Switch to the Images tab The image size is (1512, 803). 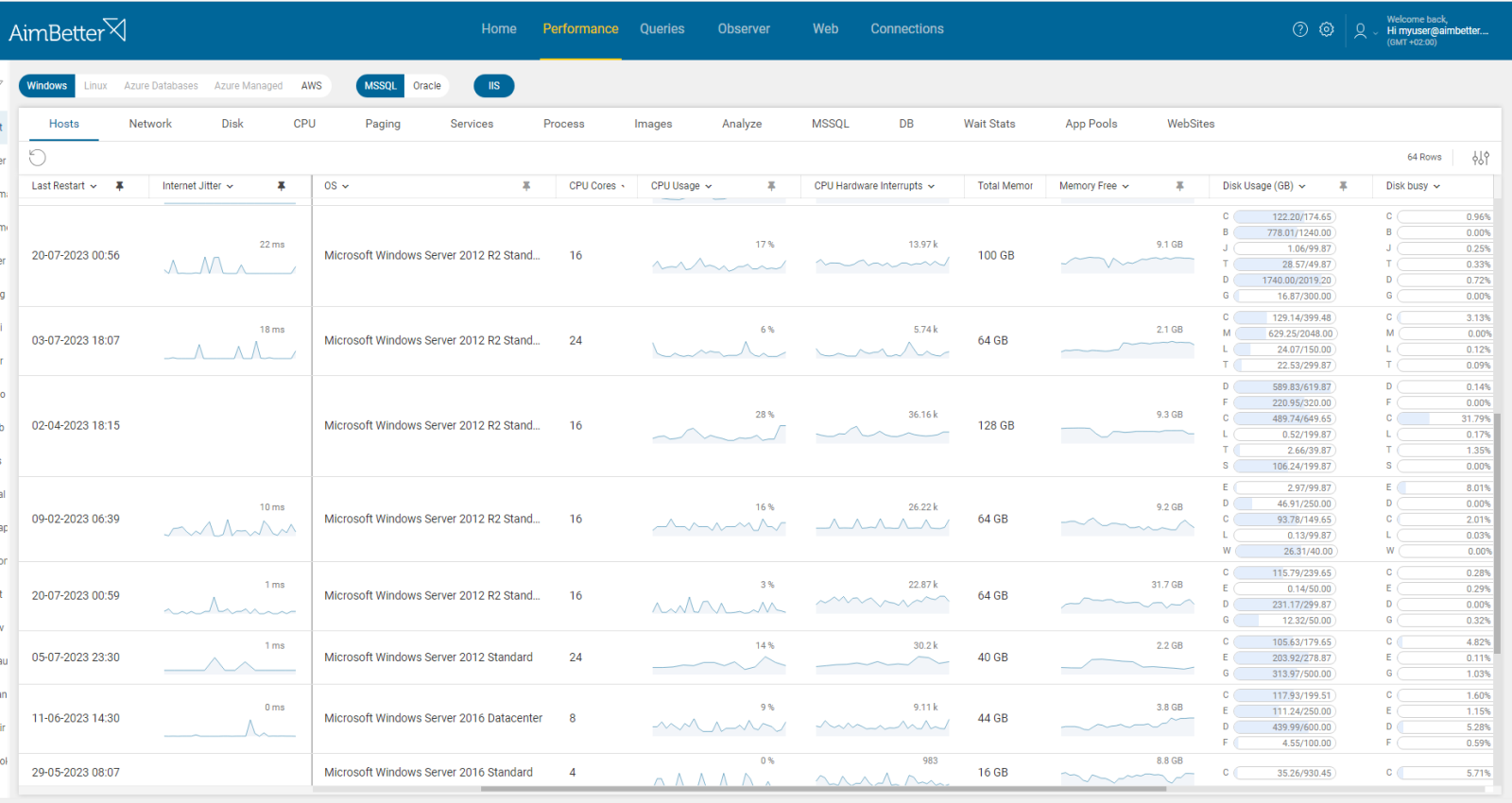(x=653, y=124)
